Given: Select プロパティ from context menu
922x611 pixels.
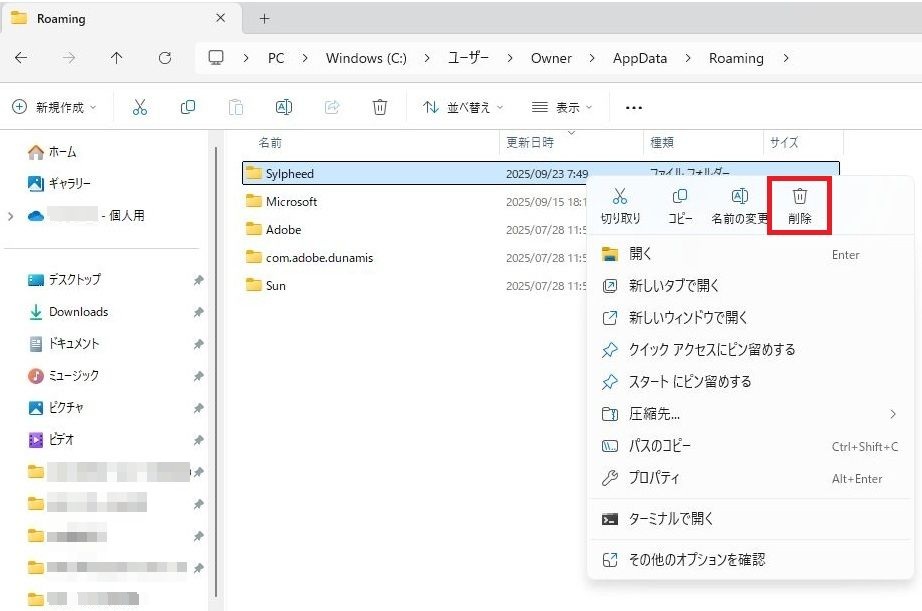Looking at the screenshot, I should [654, 478].
